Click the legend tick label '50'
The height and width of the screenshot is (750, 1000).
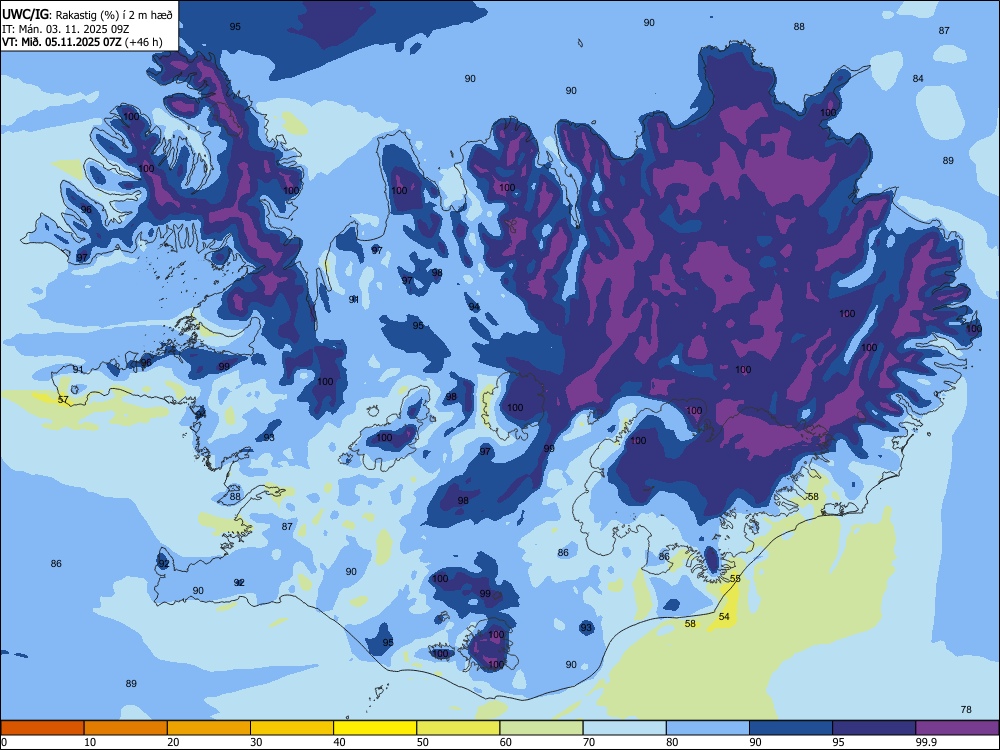(x=423, y=742)
